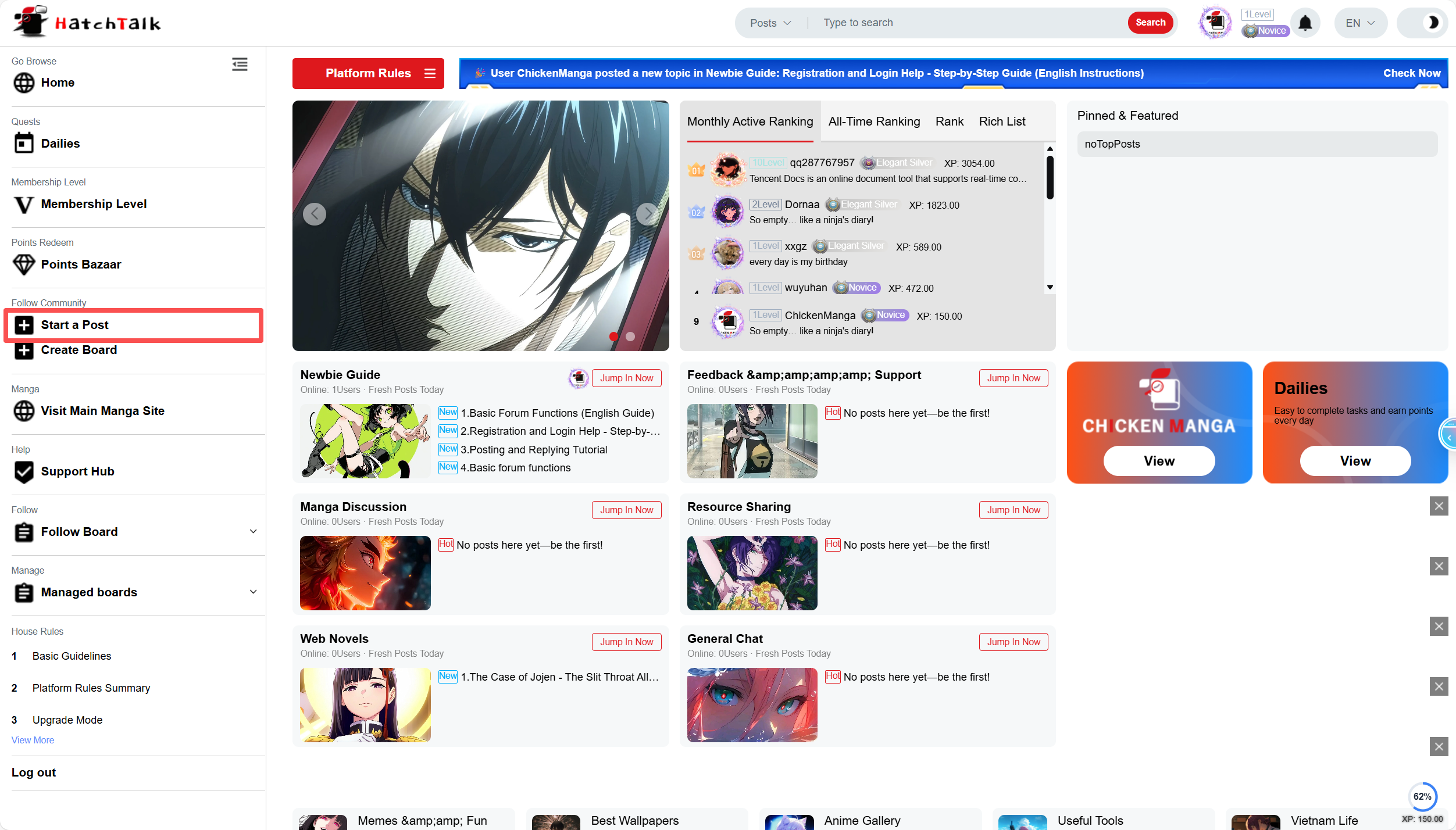Viewport: 1456px width, 830px height.
Task: Click the notification bell icon
Action: (x=1305, y=23)
